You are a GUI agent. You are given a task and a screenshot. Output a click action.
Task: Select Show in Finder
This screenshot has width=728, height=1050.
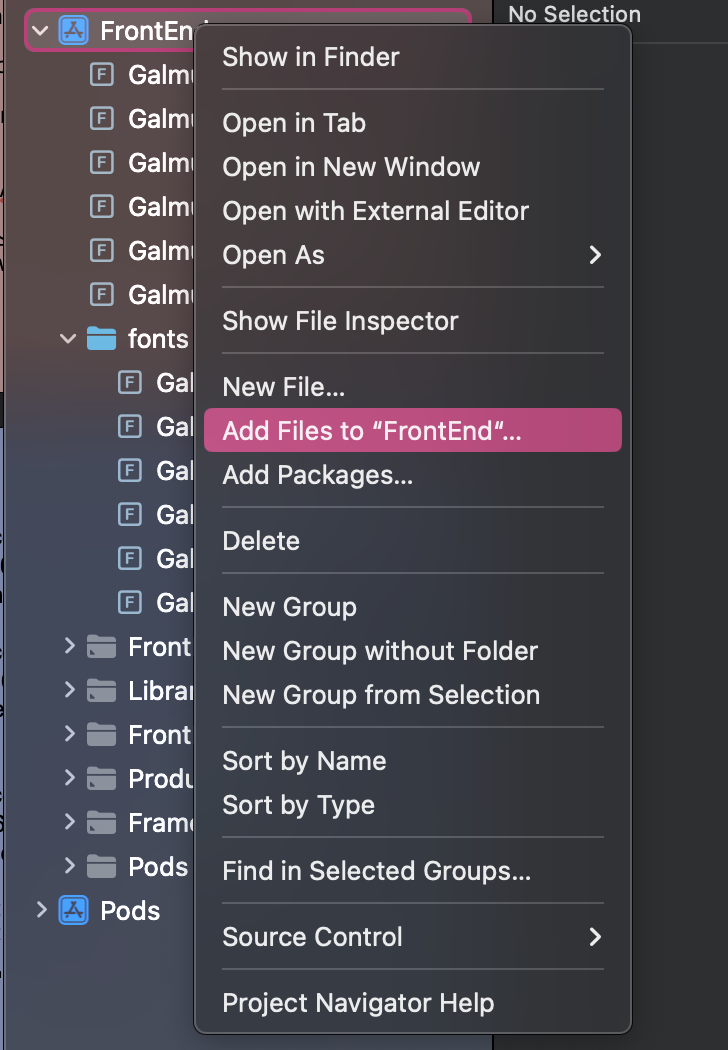(x=311, y=57)
